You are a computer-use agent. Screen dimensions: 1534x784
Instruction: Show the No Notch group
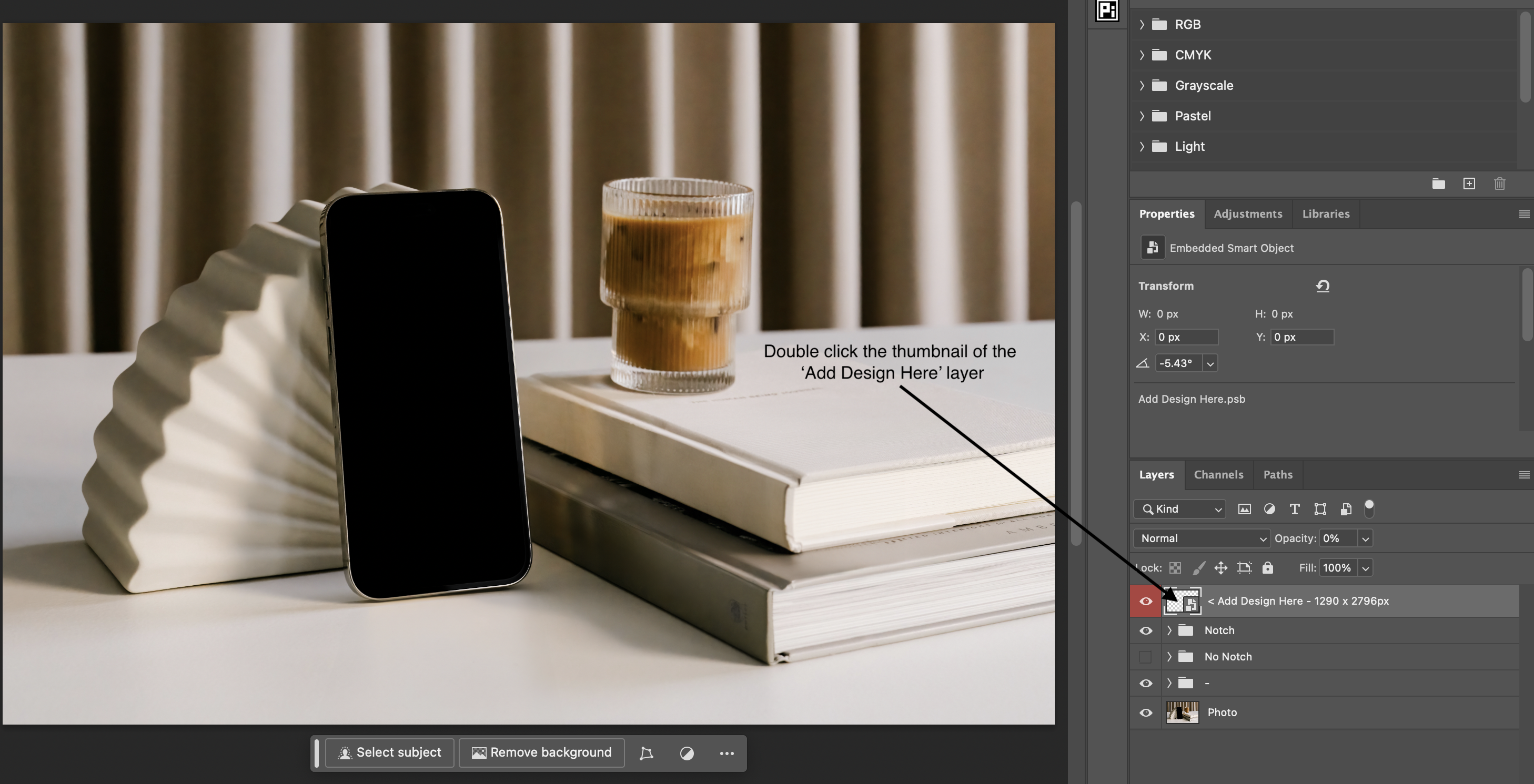pyautogui.click(x=1145, y=657)
